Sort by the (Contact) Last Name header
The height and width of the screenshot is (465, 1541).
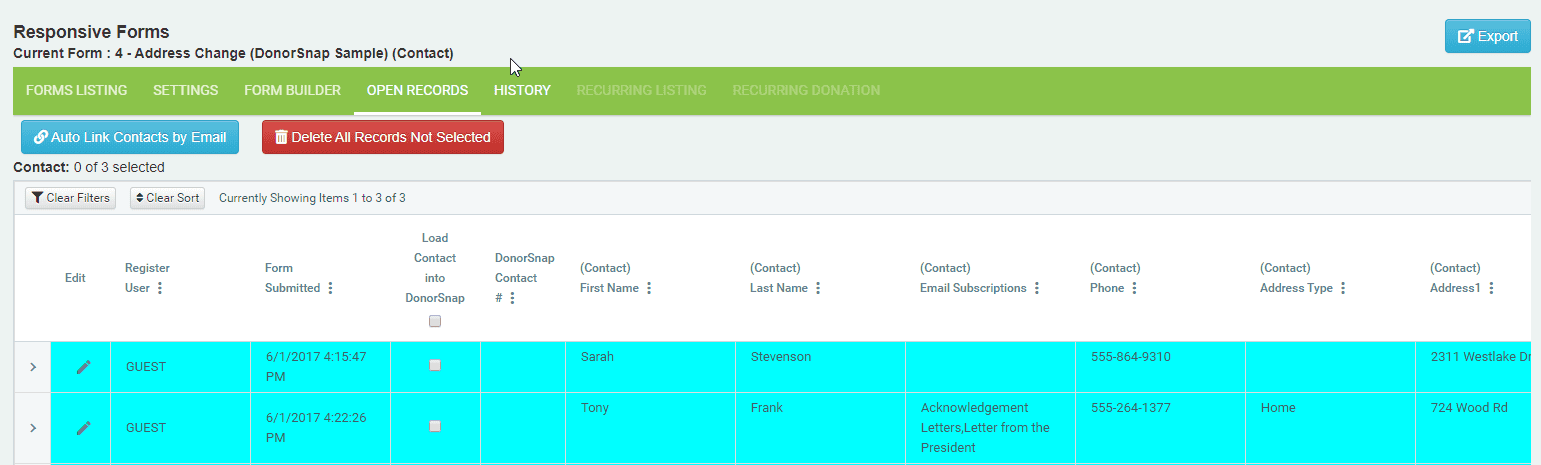click(778, 278)
